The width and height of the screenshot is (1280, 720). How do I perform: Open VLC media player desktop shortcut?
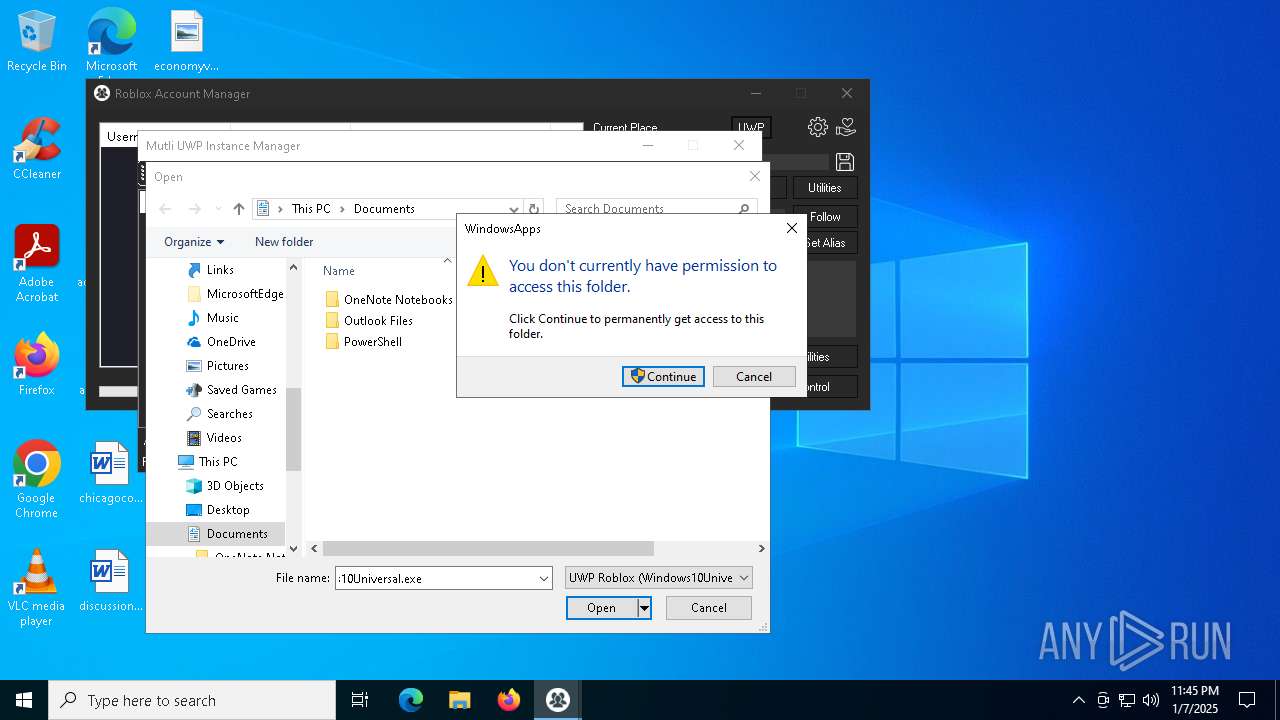[x=37, y=587]
